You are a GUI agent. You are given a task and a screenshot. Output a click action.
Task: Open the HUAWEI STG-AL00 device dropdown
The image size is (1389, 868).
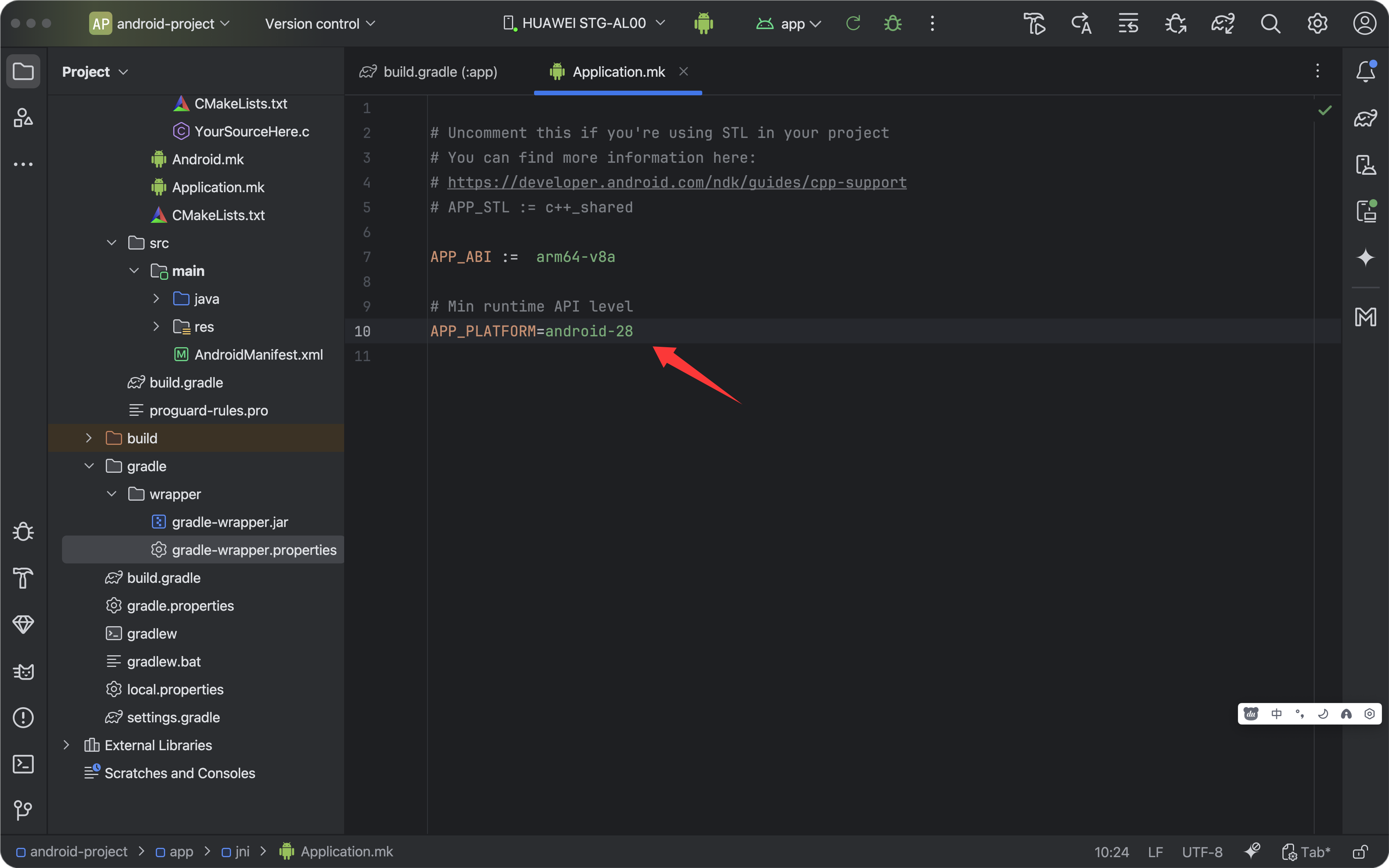(x=584, y=24)
